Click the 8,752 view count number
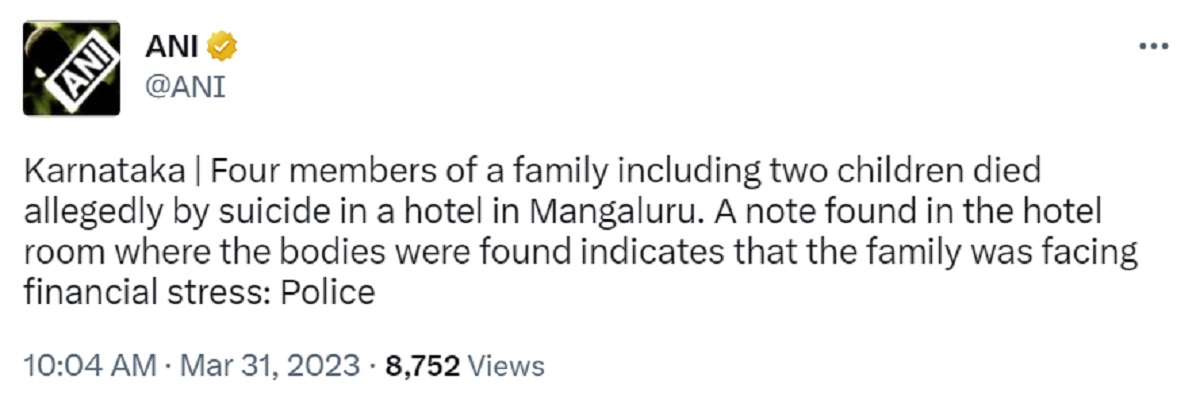This screenshot has height=400, width=1200. click(422, 366)
